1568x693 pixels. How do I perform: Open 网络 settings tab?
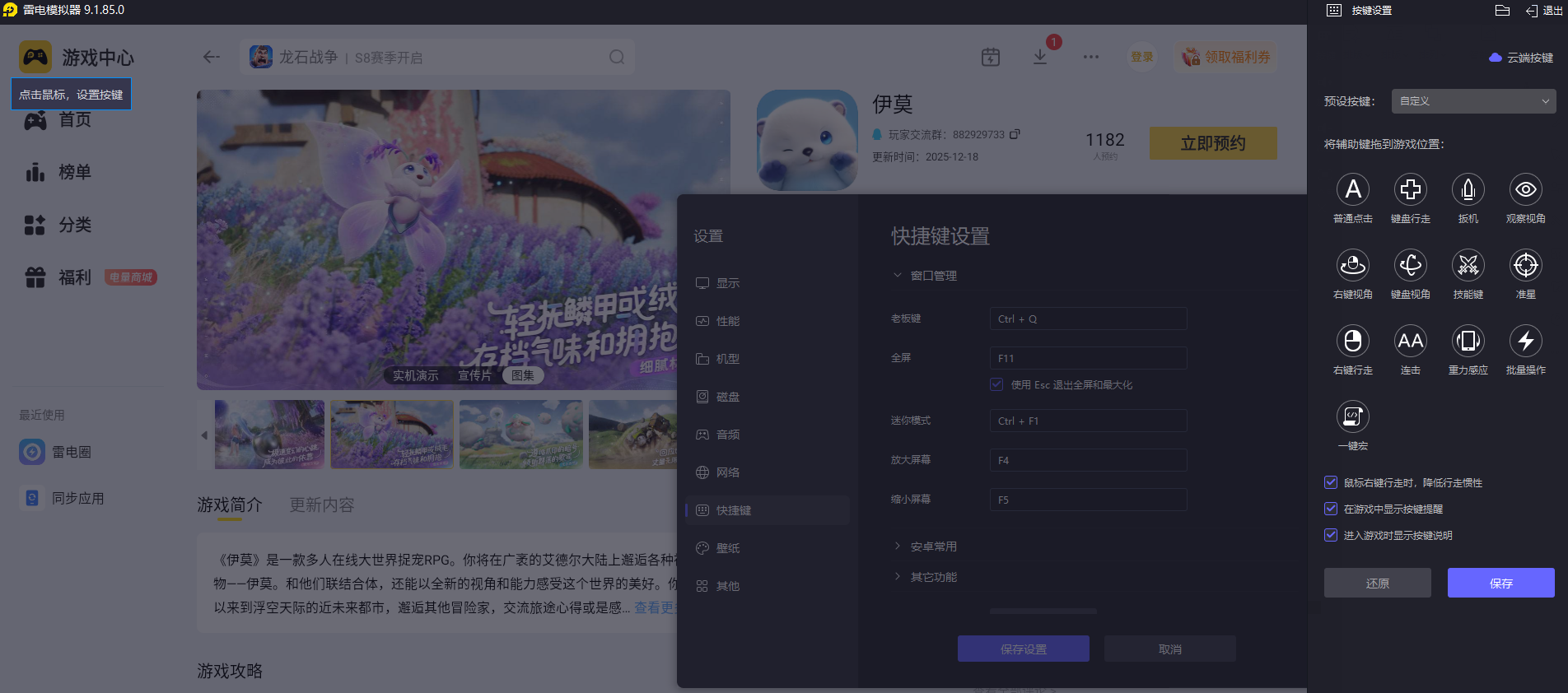click(768, 472)
